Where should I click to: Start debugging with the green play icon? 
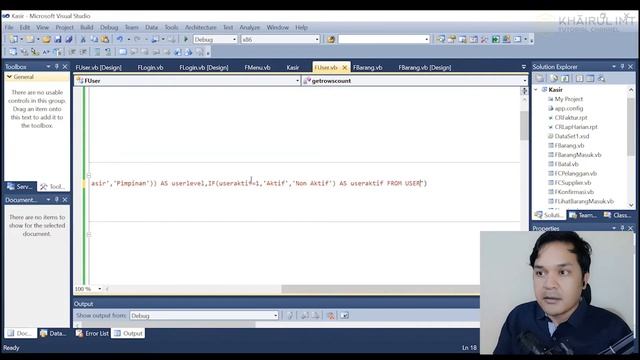click(186, 39)
